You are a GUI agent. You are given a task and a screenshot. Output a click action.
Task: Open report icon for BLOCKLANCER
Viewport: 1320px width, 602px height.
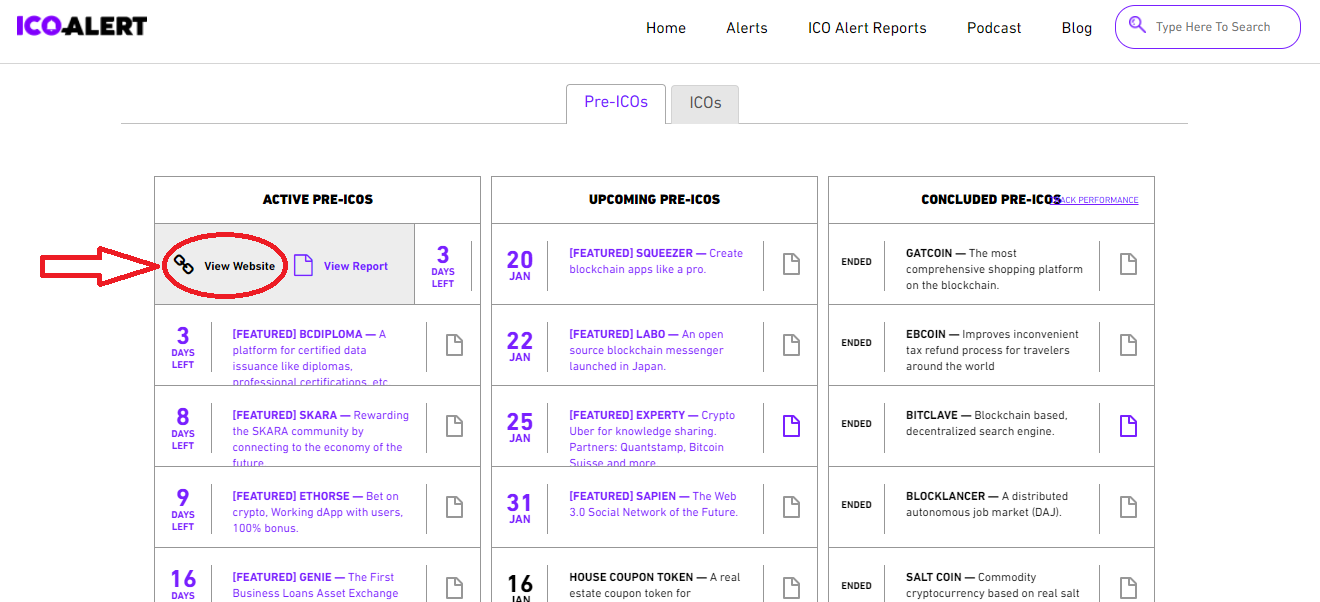[x=1128, y=507]
